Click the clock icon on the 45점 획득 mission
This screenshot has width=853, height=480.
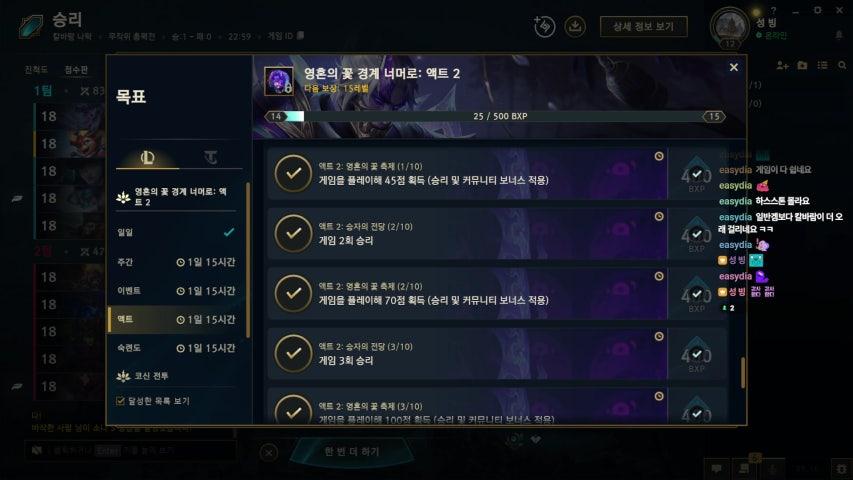click(x=659, y=156)
